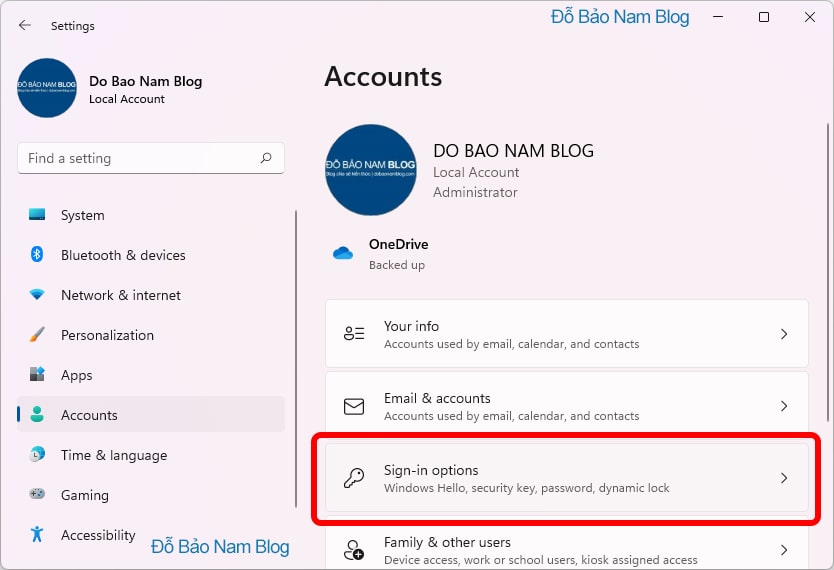The height and width of the screenshot is (570, 834).
Task: Click the Email envelope icon
Action: pos(354,406)
